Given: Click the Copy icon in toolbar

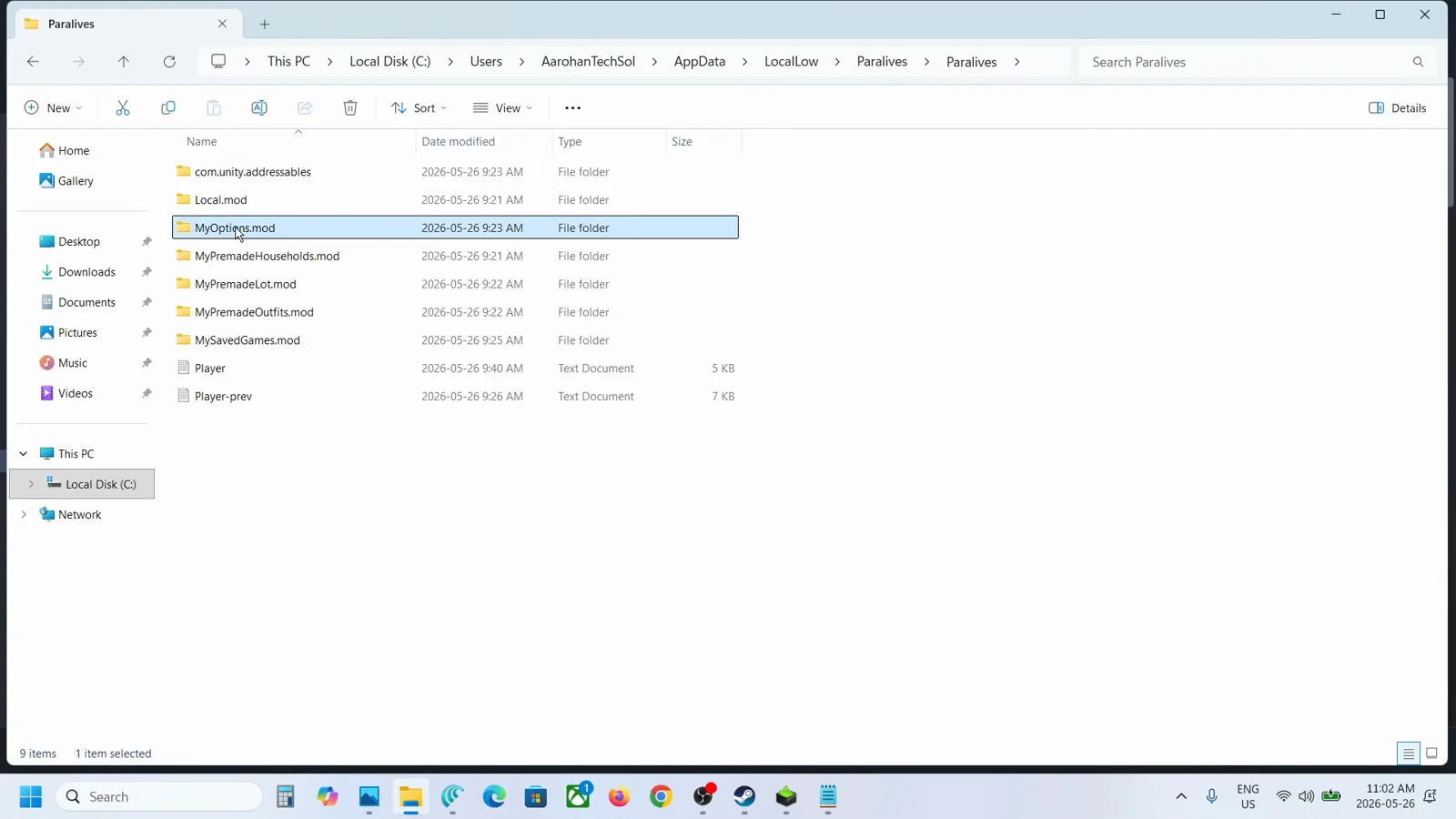Looking at the screenshot, I should pyautogui.click(x=168, y=108).
